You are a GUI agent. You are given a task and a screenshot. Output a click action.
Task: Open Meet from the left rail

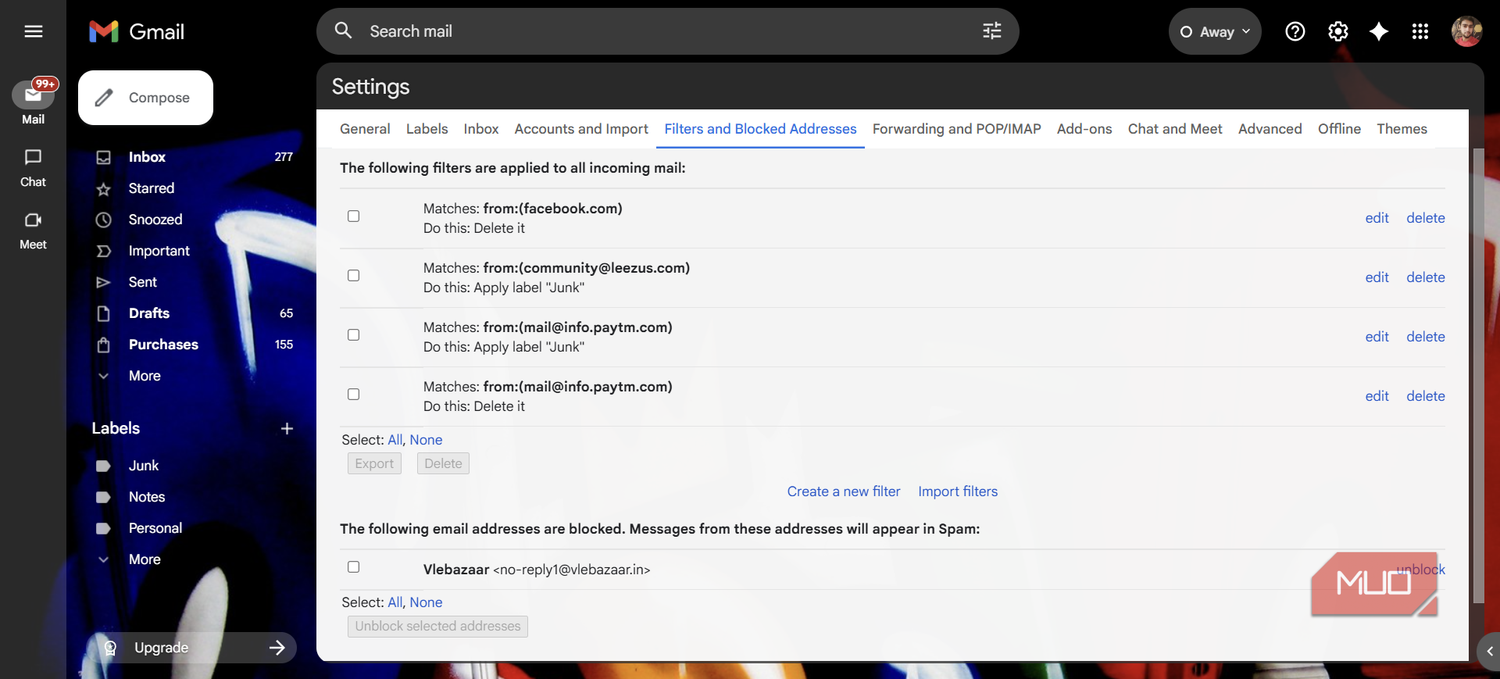(x=32, y=228)
